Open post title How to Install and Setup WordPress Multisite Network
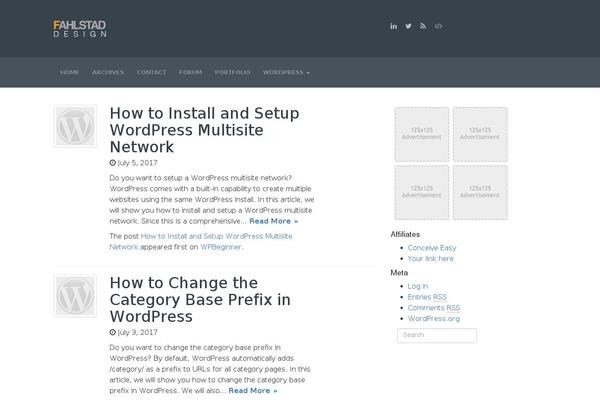Image resolution: width=600 pixels, height=400 pixels. 204,130
